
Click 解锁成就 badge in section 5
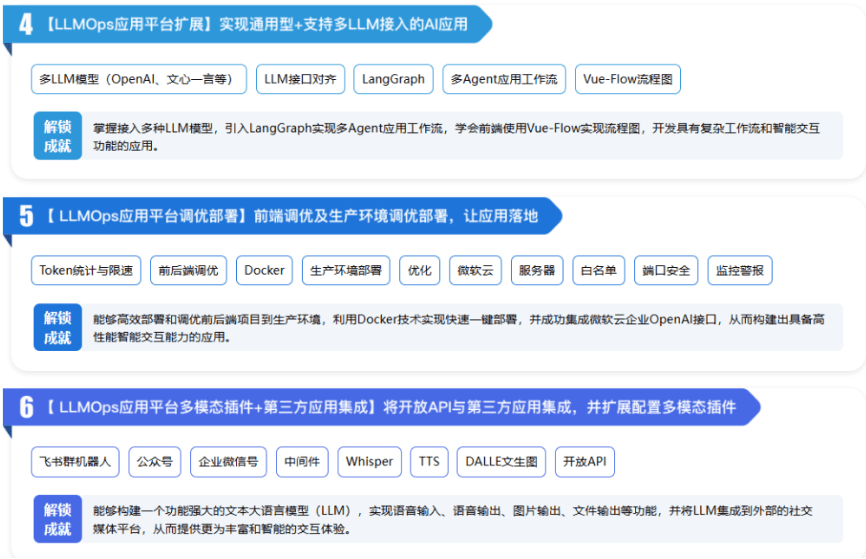(57, 327)
